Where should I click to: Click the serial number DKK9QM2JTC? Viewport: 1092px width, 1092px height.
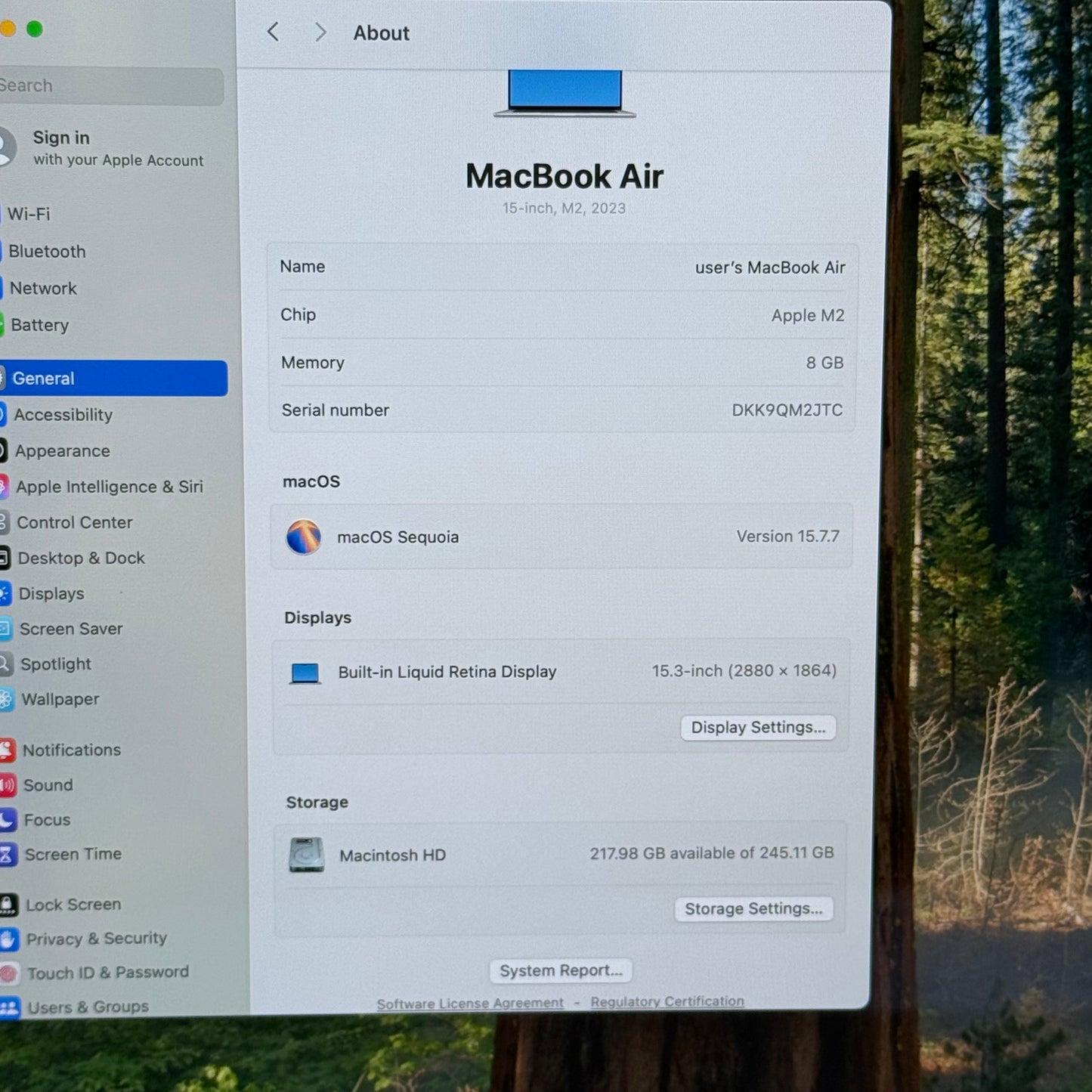point(787,410)
